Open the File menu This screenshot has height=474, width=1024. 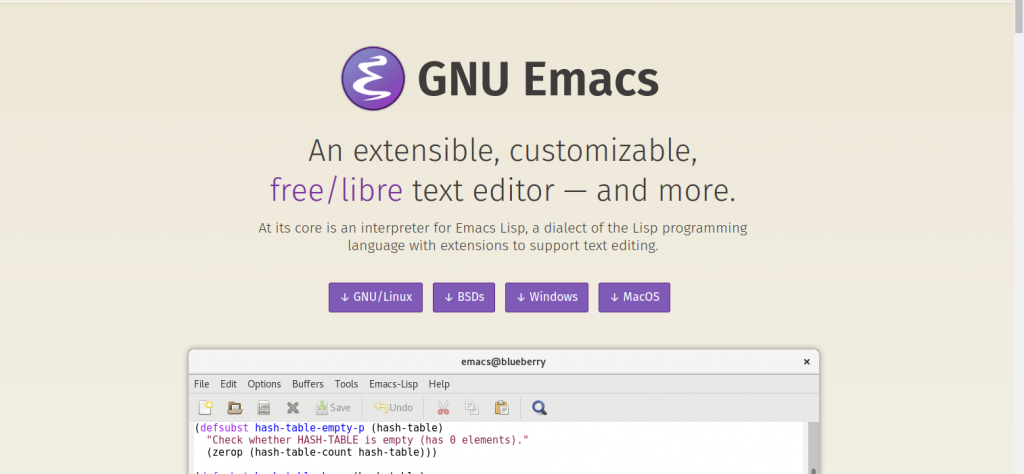tap(201, 384)
